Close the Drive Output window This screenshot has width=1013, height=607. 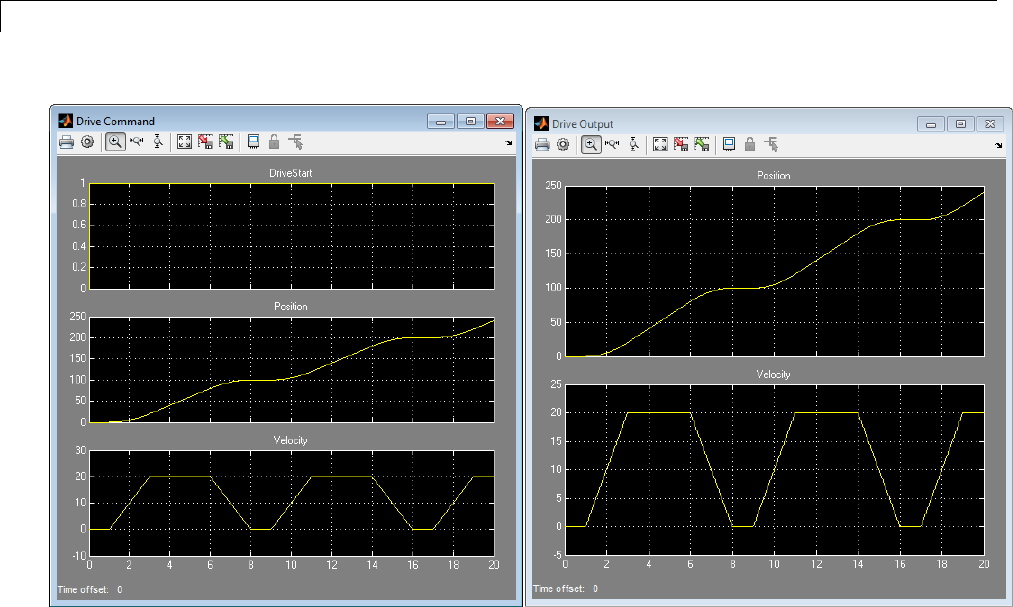990,124
